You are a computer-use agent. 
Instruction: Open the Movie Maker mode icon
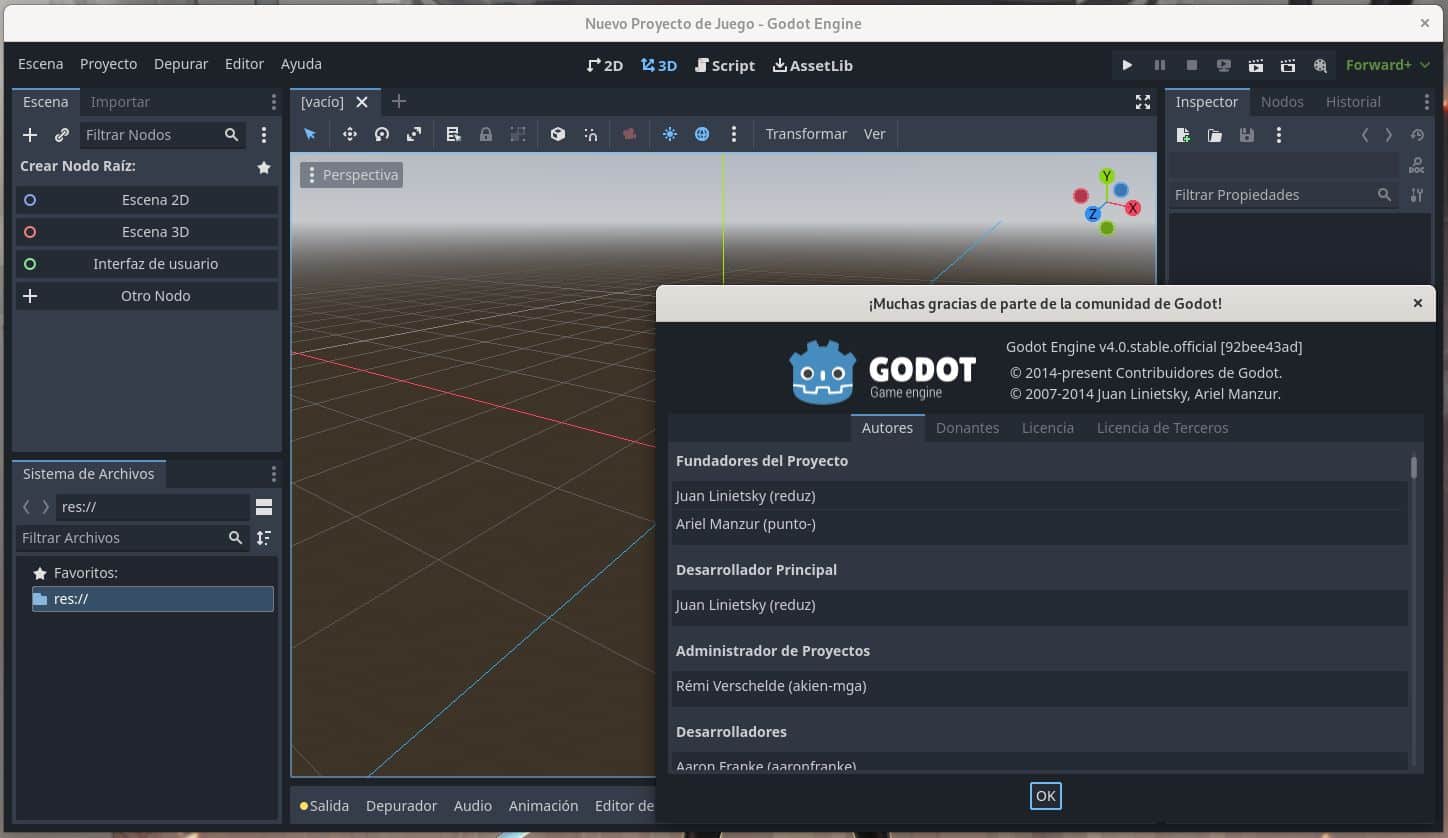click(1320, 65)
